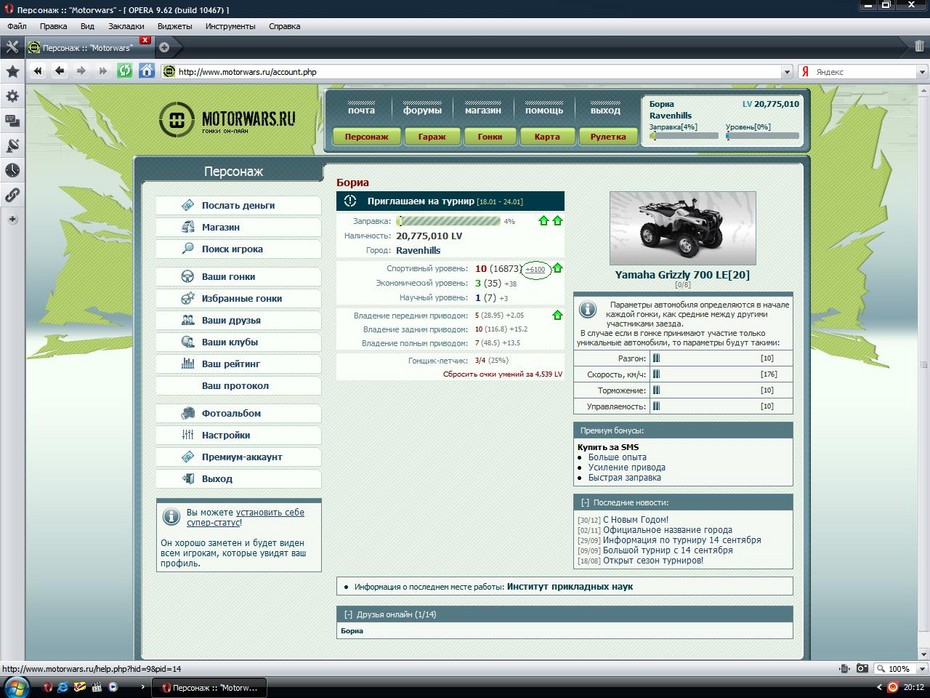Screen dimensions: 930x698
Task: Open the Opera panels wrench icon
Action: tap(12, 47)
